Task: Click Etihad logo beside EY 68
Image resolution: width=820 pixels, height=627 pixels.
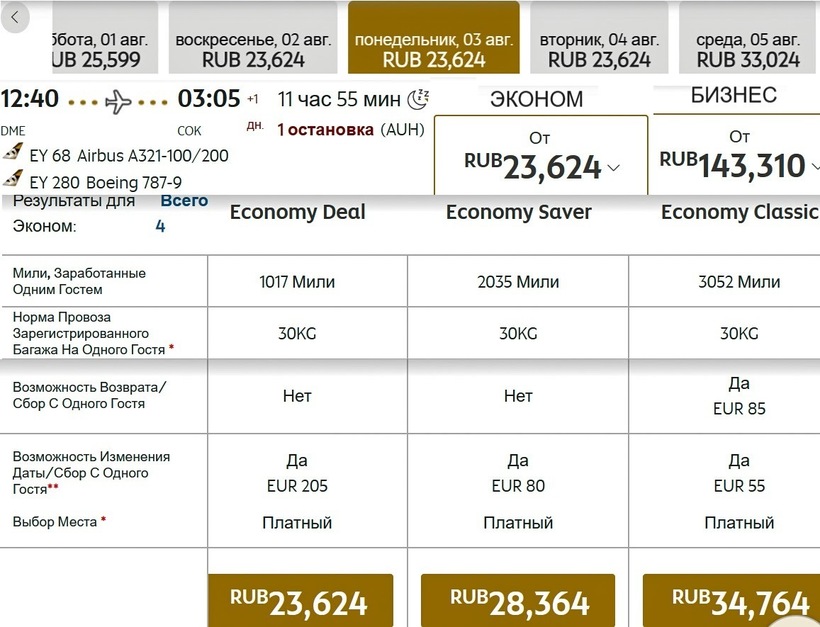Action: (14, 153)
